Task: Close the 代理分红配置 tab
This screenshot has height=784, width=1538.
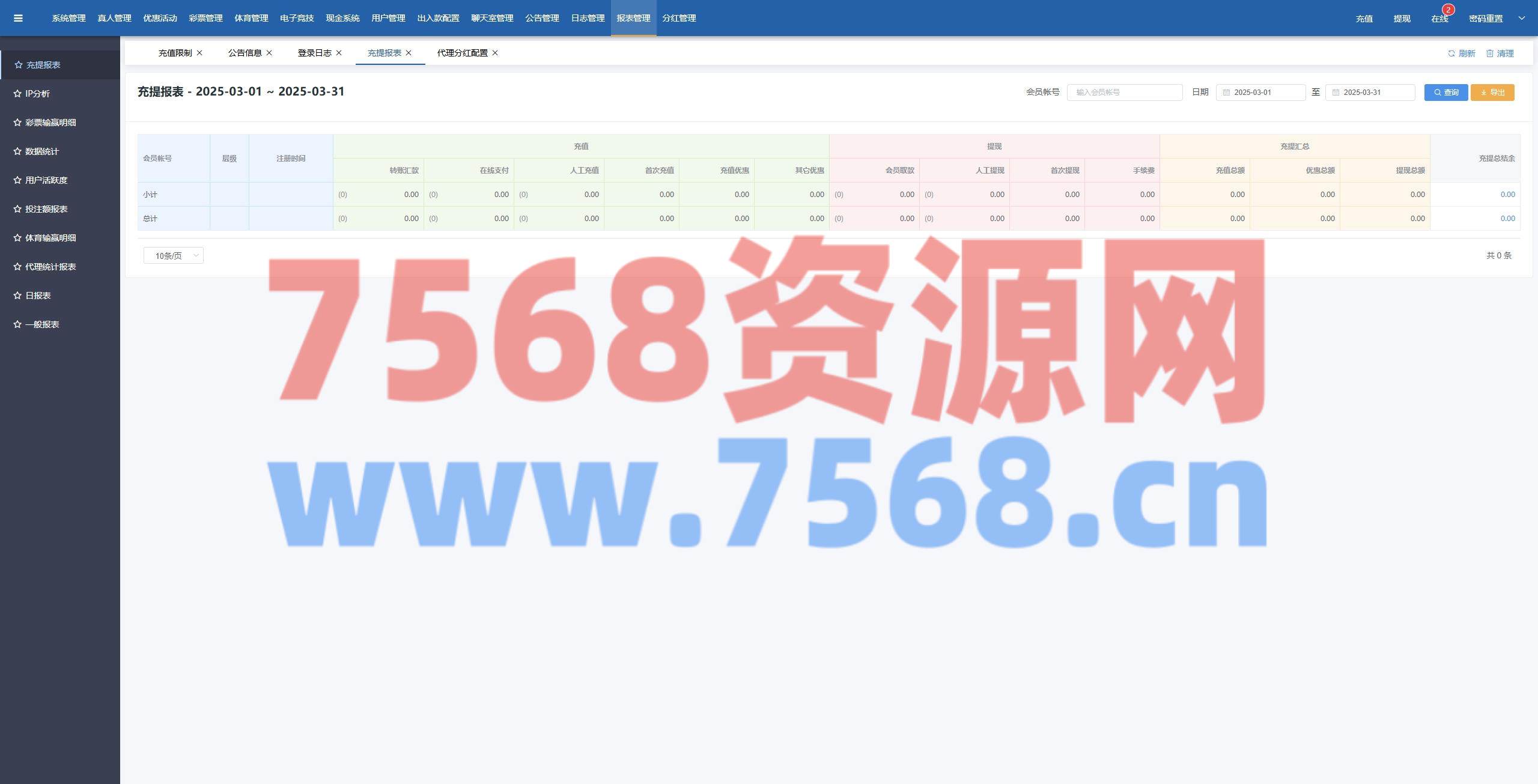Action: [495, 53]
